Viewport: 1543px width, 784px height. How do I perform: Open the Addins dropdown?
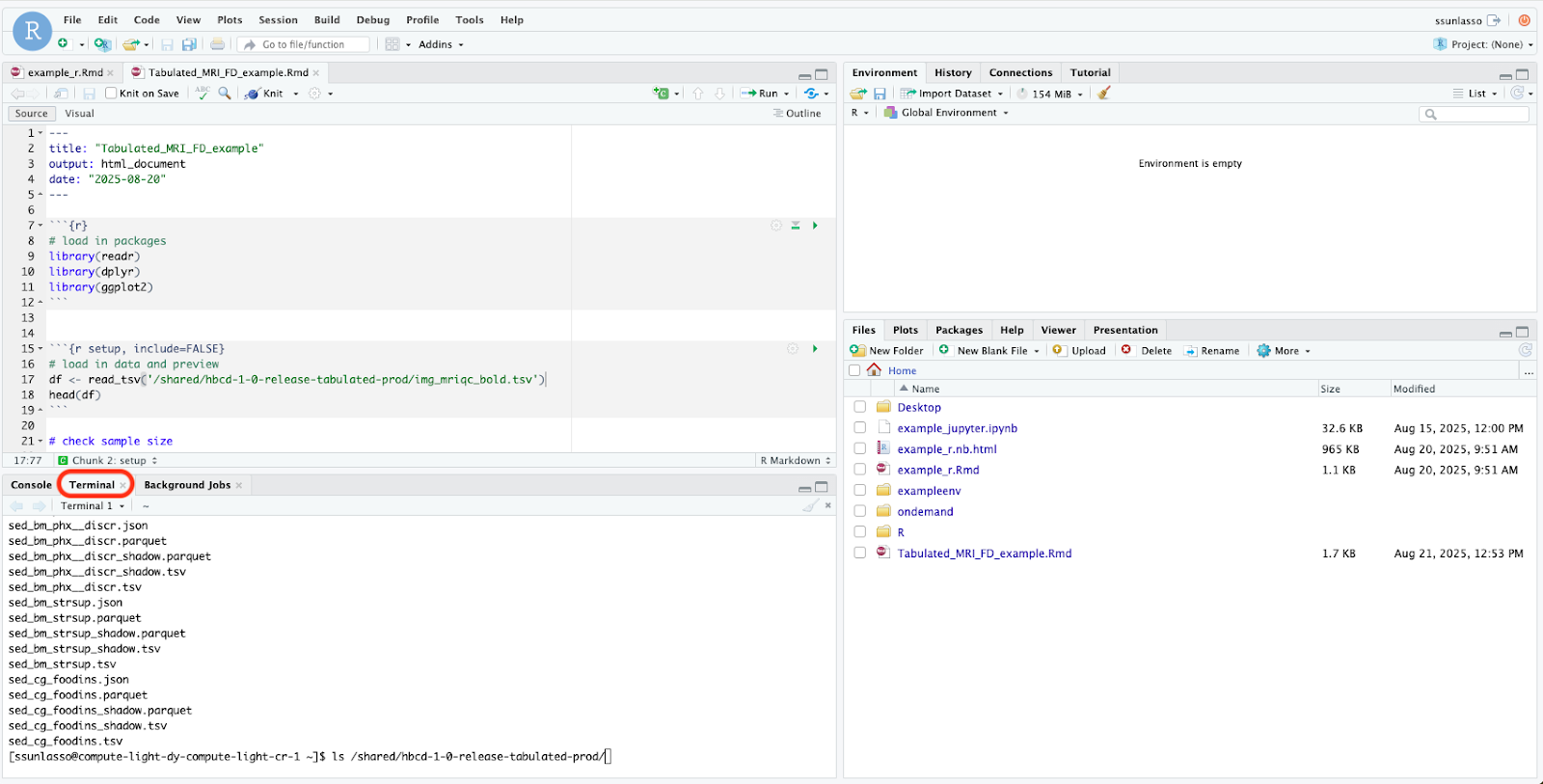(x=441, y=44)
